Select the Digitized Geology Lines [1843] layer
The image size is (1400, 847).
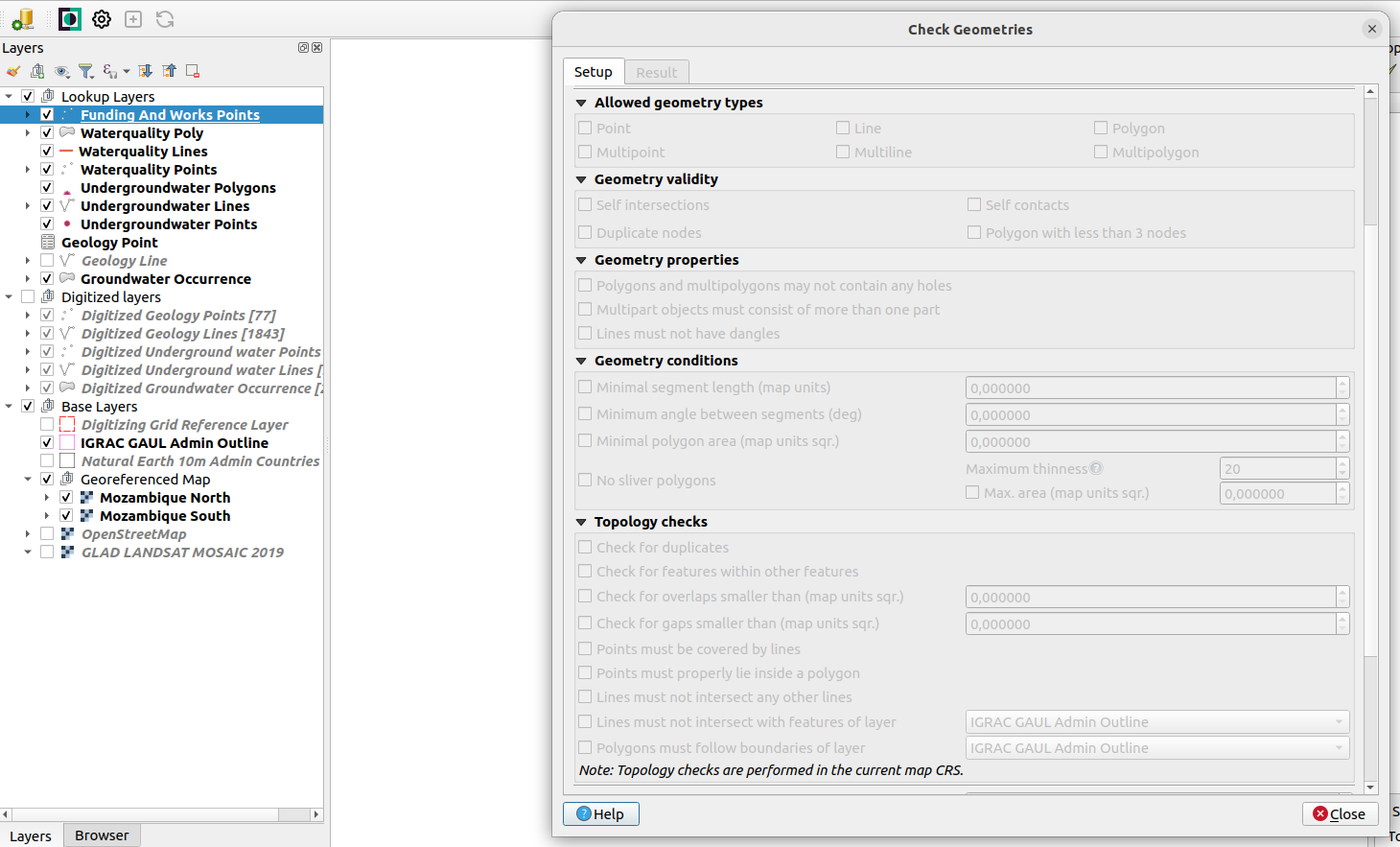click(183, 334)
